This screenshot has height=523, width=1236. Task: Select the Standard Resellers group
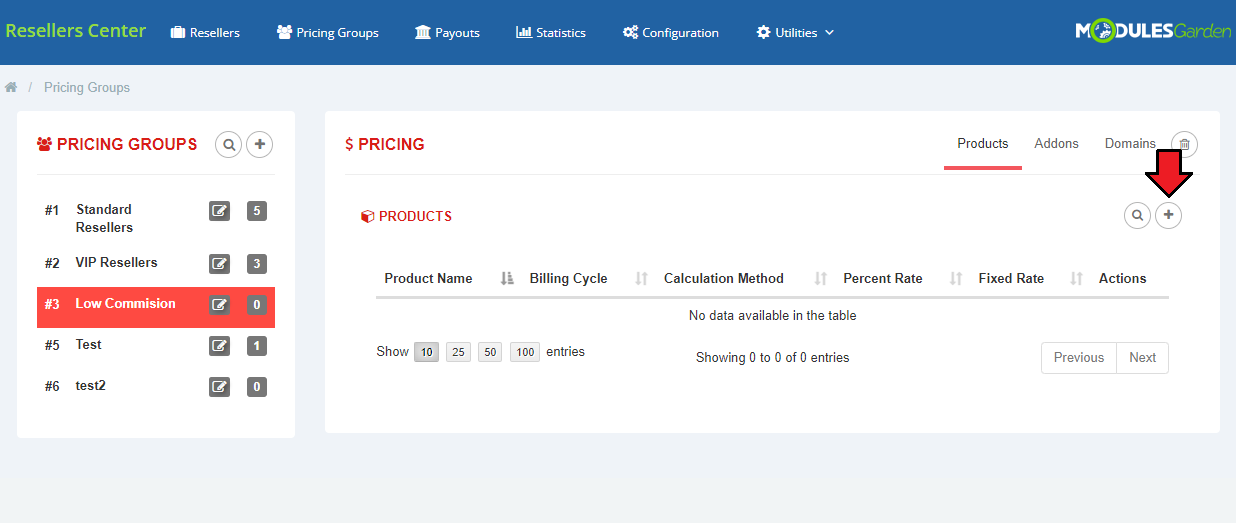coord(104,218)
